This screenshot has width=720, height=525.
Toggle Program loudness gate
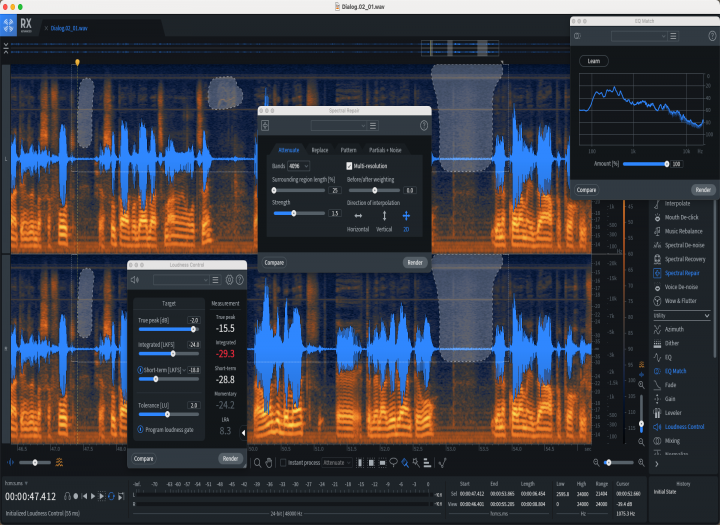pyautogui.click(x=140, y=429)
